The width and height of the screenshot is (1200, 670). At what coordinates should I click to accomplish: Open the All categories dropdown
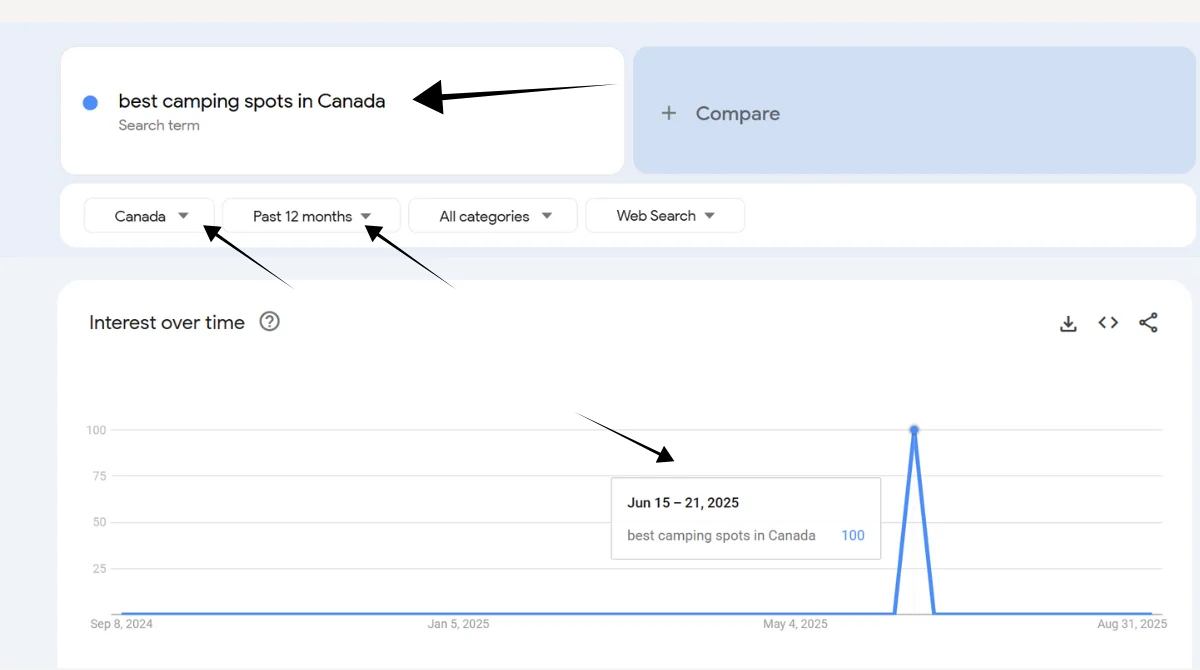tap(493, 216)
